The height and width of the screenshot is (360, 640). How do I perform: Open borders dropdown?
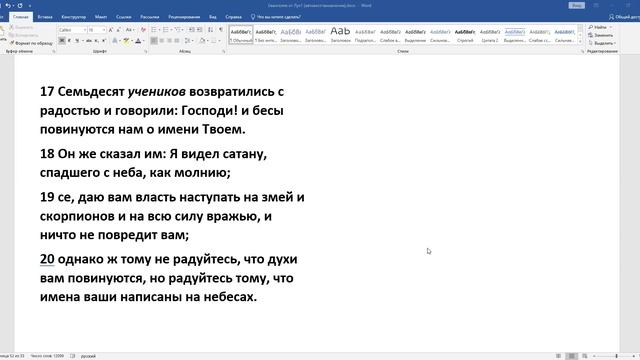pos(219,41)
